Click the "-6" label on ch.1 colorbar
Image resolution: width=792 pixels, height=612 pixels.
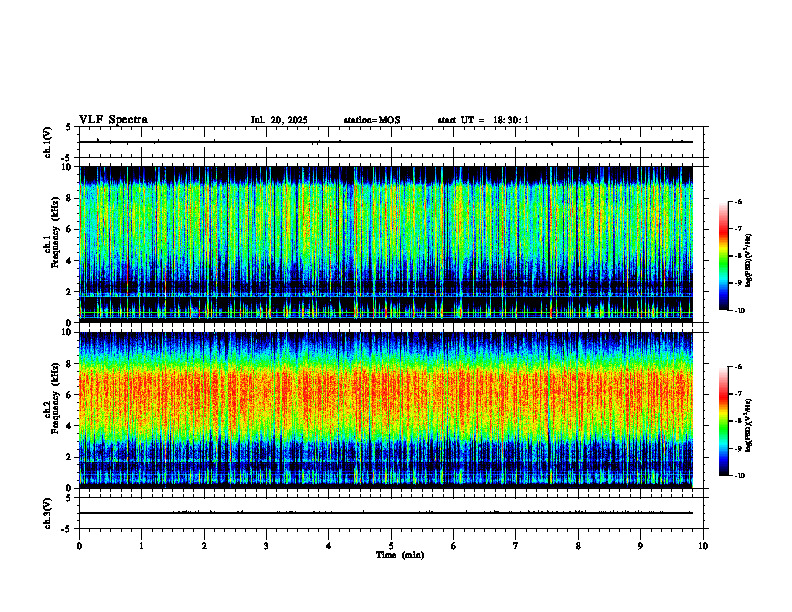[x=738, y=201]
